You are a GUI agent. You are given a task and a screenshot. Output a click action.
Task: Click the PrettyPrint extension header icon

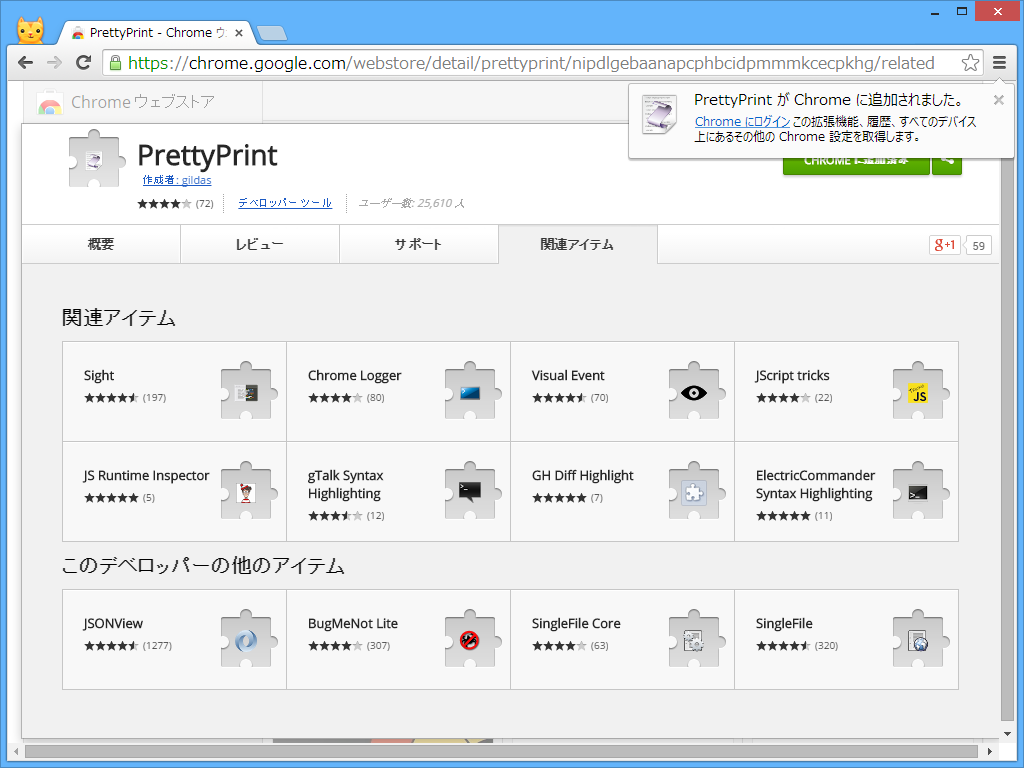pyautogui.click(x=95, y=158)
